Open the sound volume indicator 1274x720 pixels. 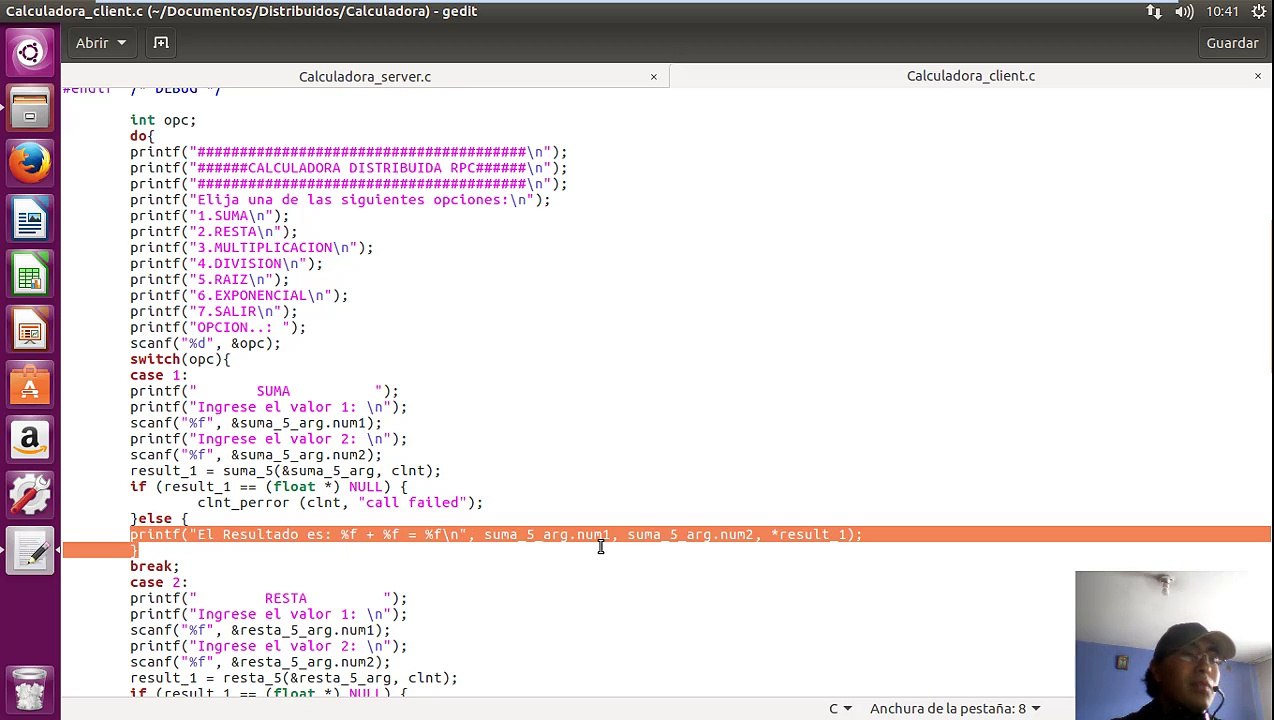[x=1184, y=11]
